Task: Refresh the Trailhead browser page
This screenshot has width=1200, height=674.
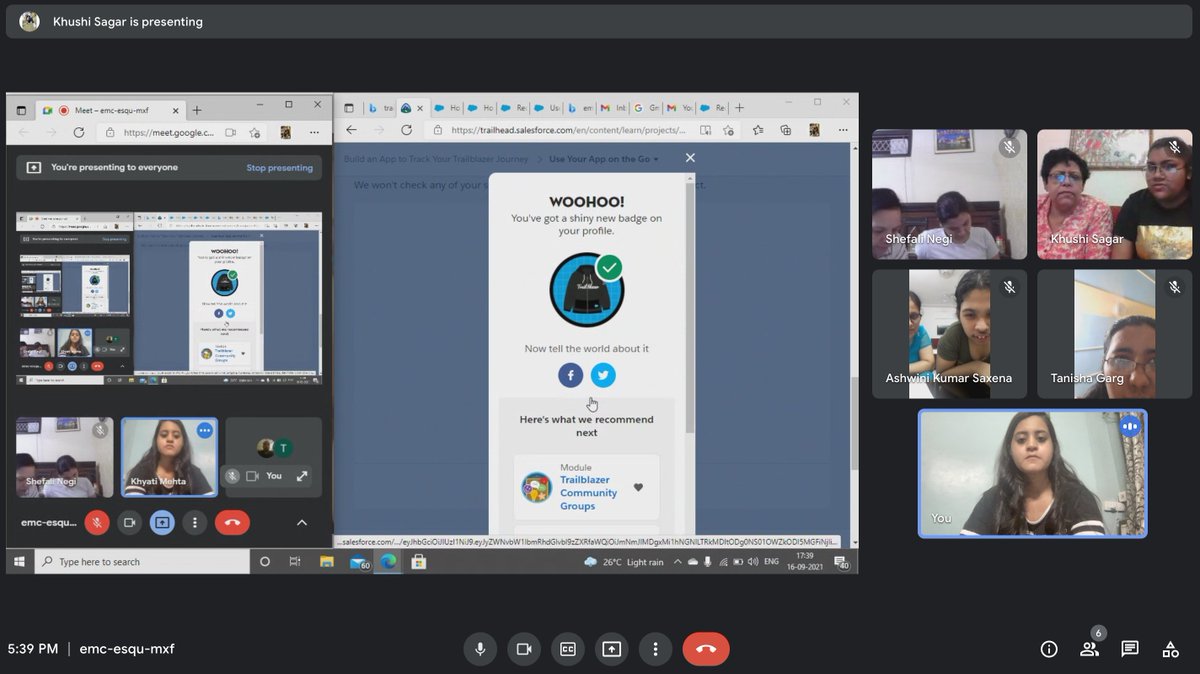Action: [406, 130]
